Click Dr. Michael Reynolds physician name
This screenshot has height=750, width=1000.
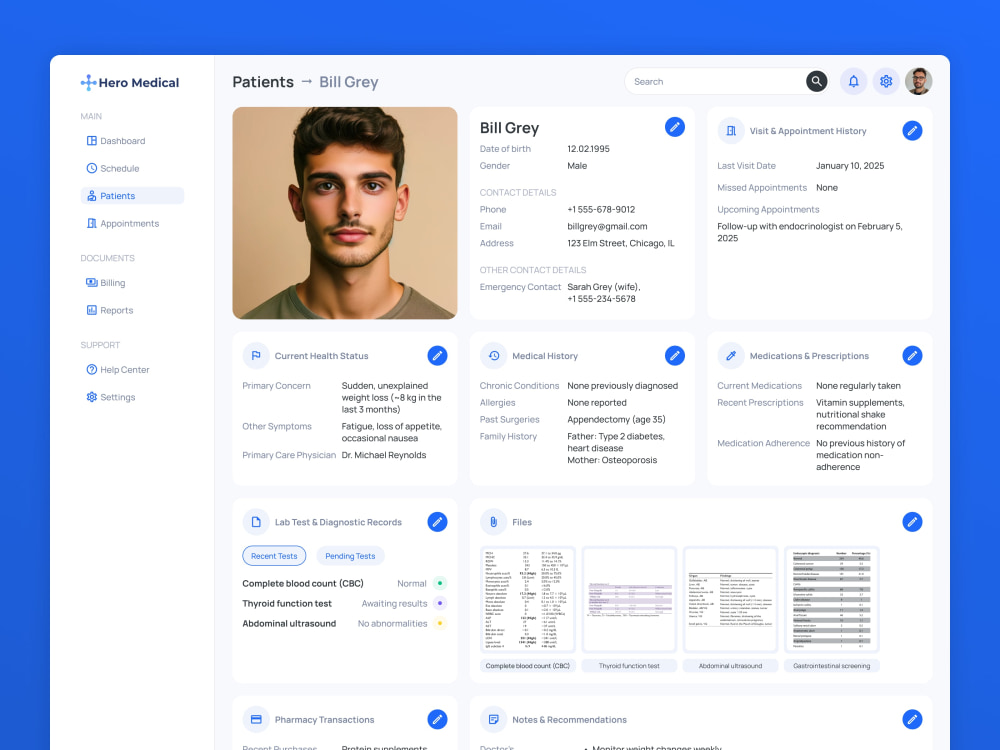coord(384,455)
